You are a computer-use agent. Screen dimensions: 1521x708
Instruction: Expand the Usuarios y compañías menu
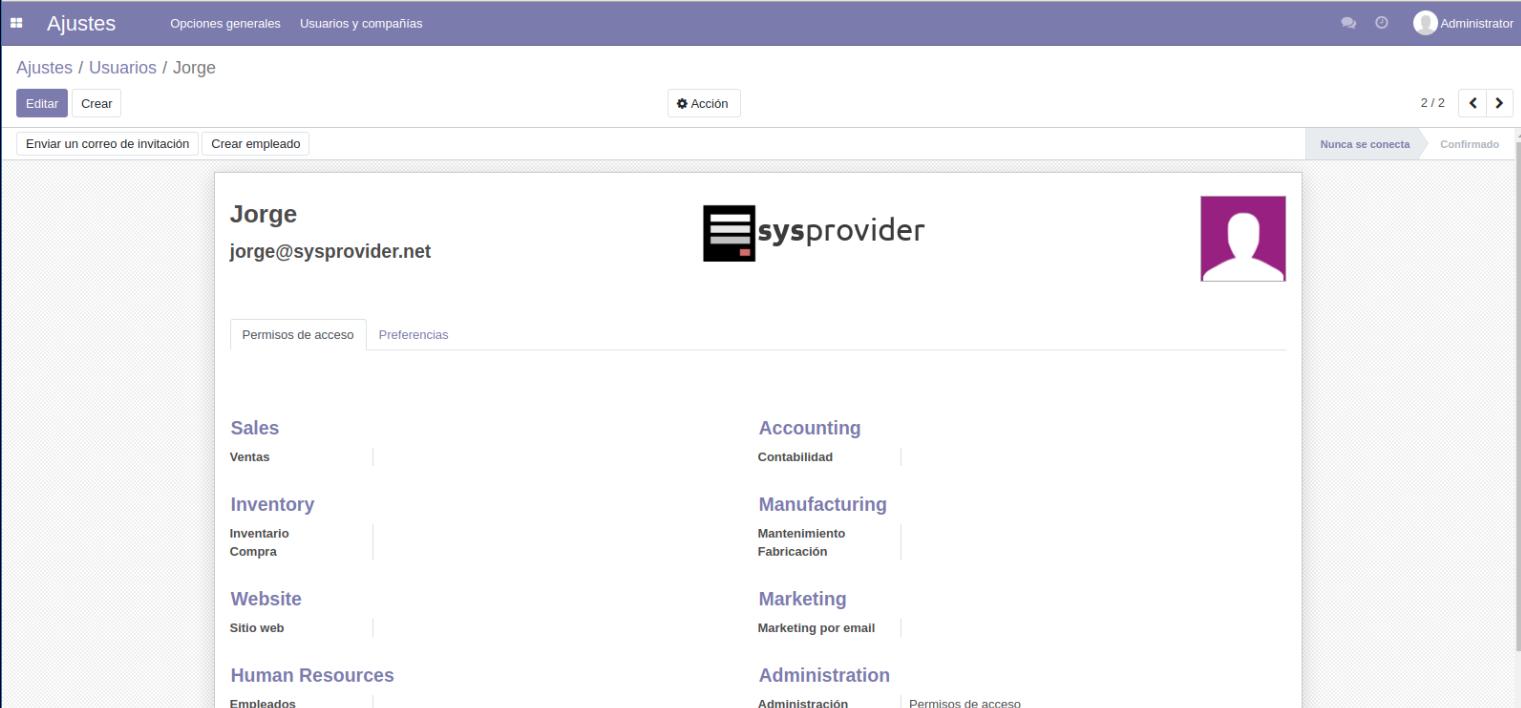tap(361, 23)
